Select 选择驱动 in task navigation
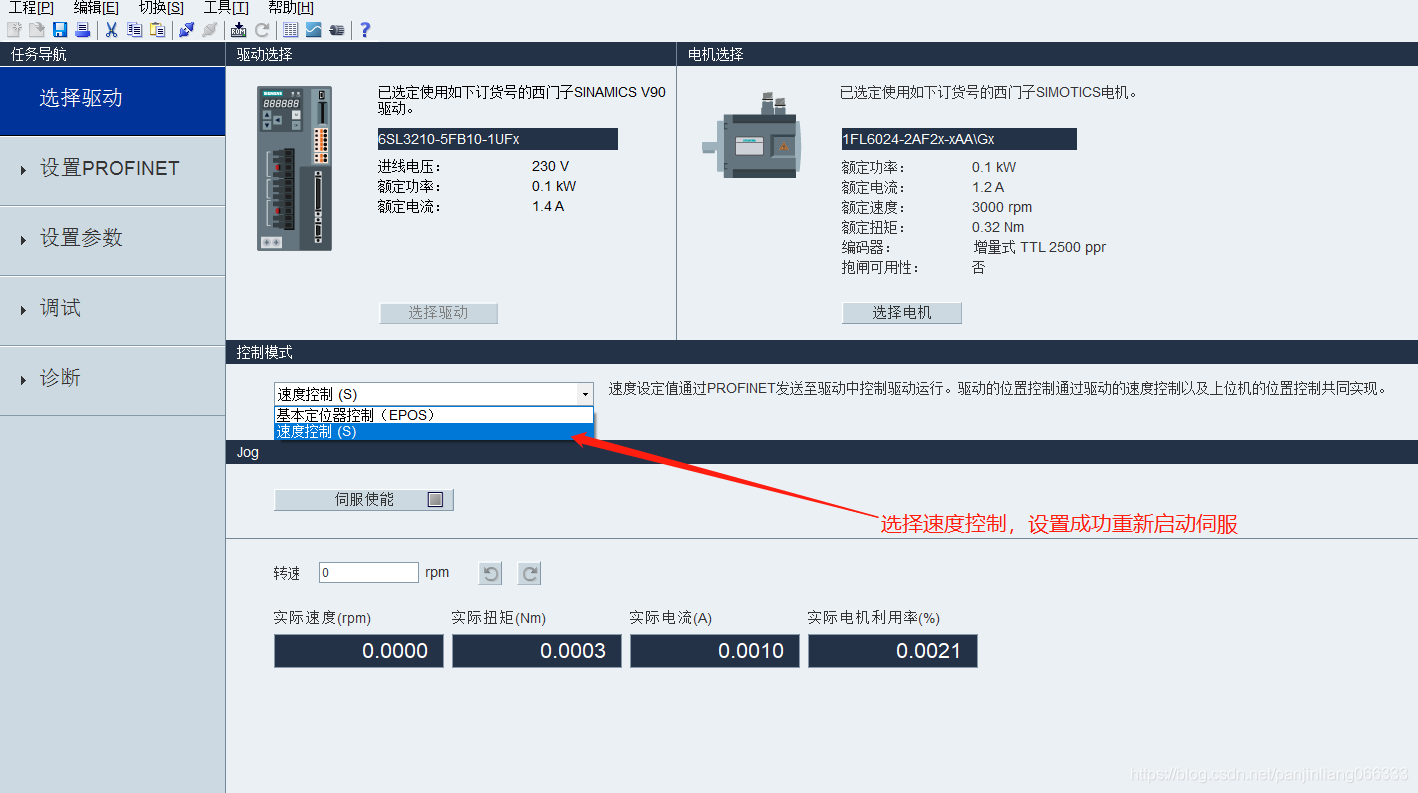This screenshot has width=1418, height=793. 112,100
